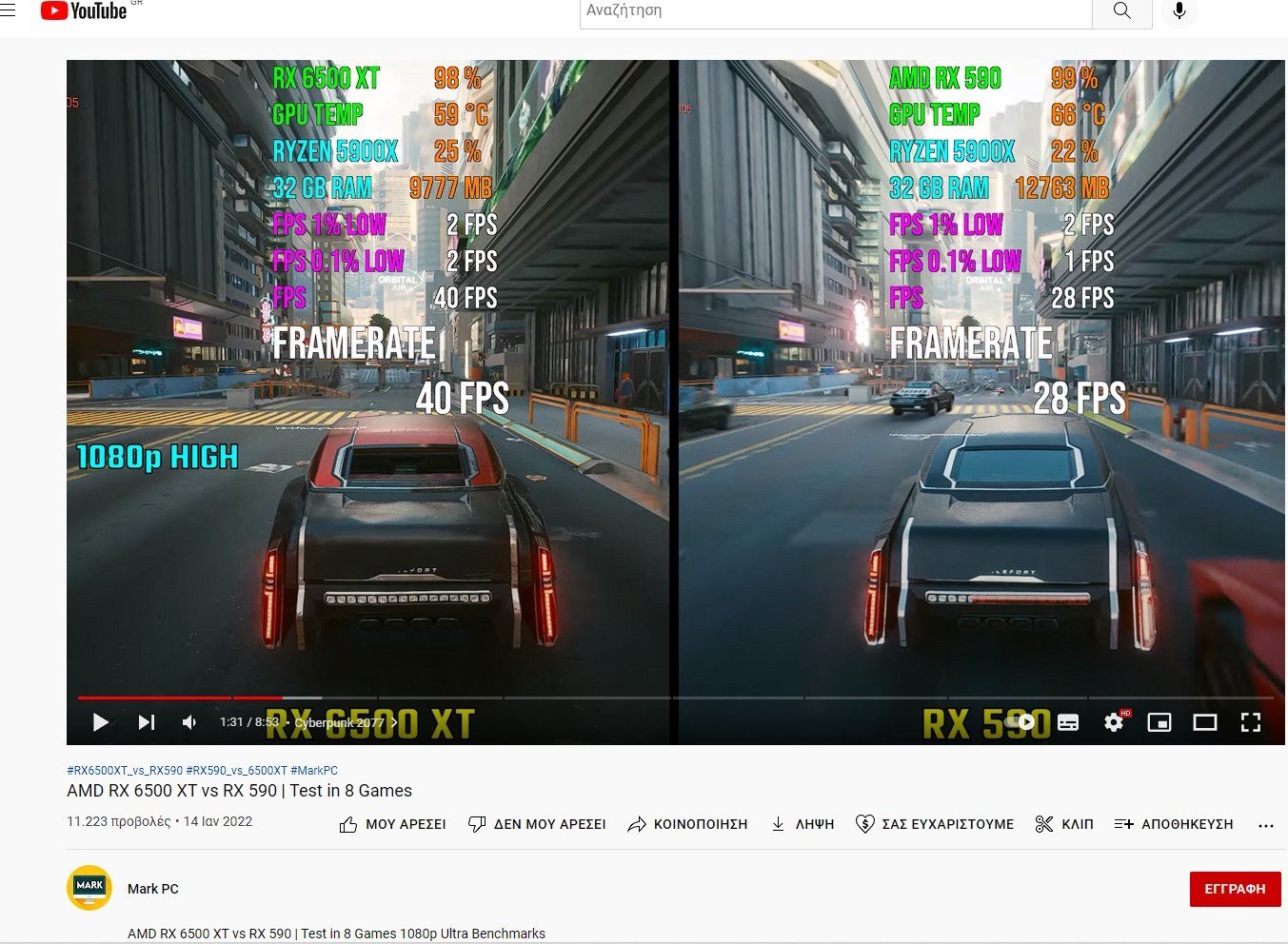Enable theater mode view

point(1205,722)
